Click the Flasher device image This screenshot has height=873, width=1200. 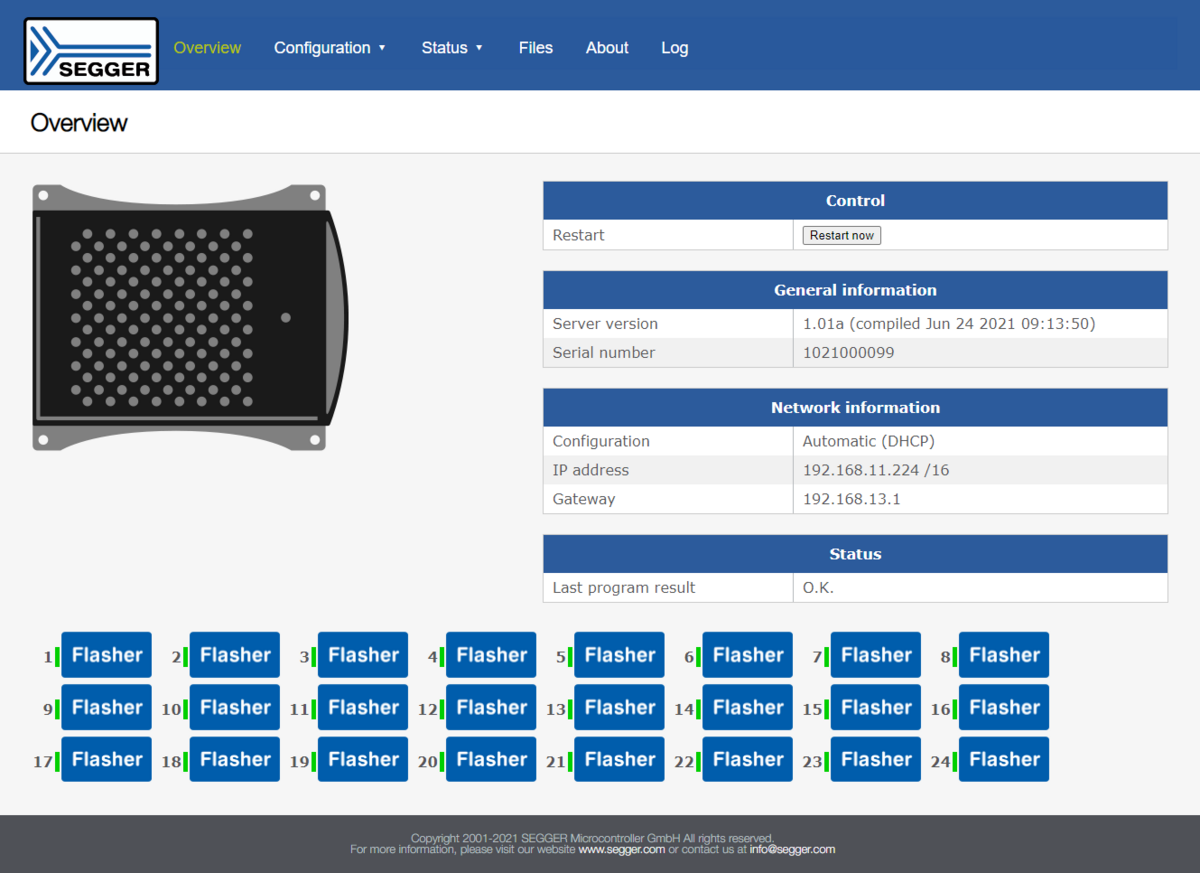190,317
